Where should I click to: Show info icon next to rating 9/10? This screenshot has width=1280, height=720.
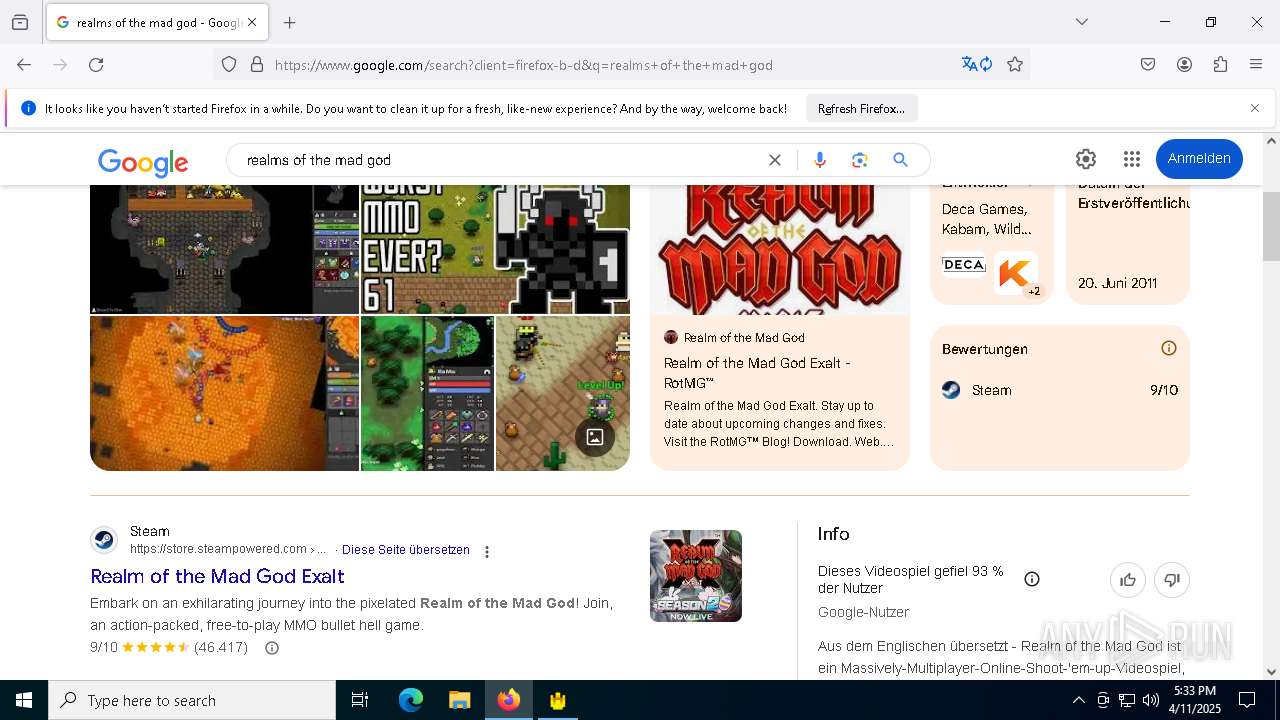tap(271, 648)
